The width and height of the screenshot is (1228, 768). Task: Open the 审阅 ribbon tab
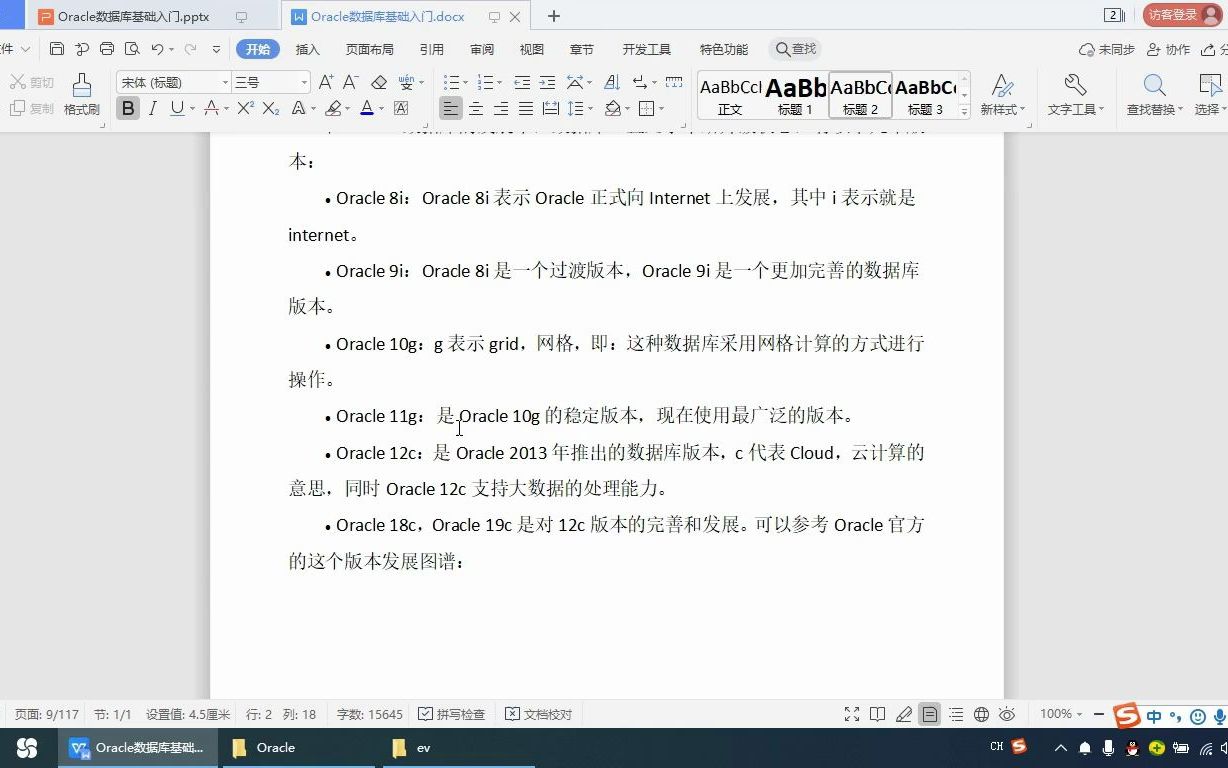pos(481,48)
